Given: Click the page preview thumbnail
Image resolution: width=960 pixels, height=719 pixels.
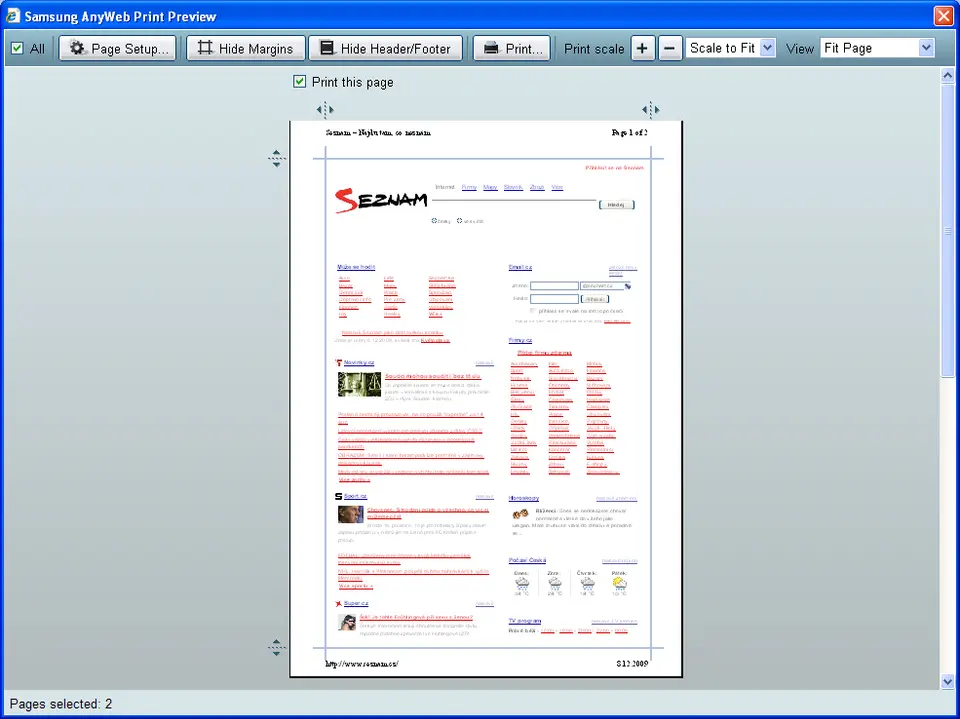Looking at the screenshot, I should (485, 400).
